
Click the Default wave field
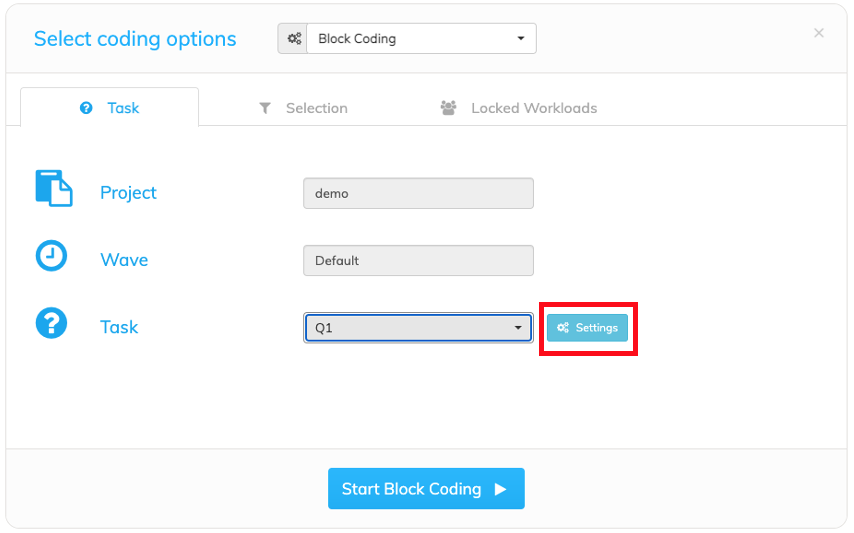[418, 260]
